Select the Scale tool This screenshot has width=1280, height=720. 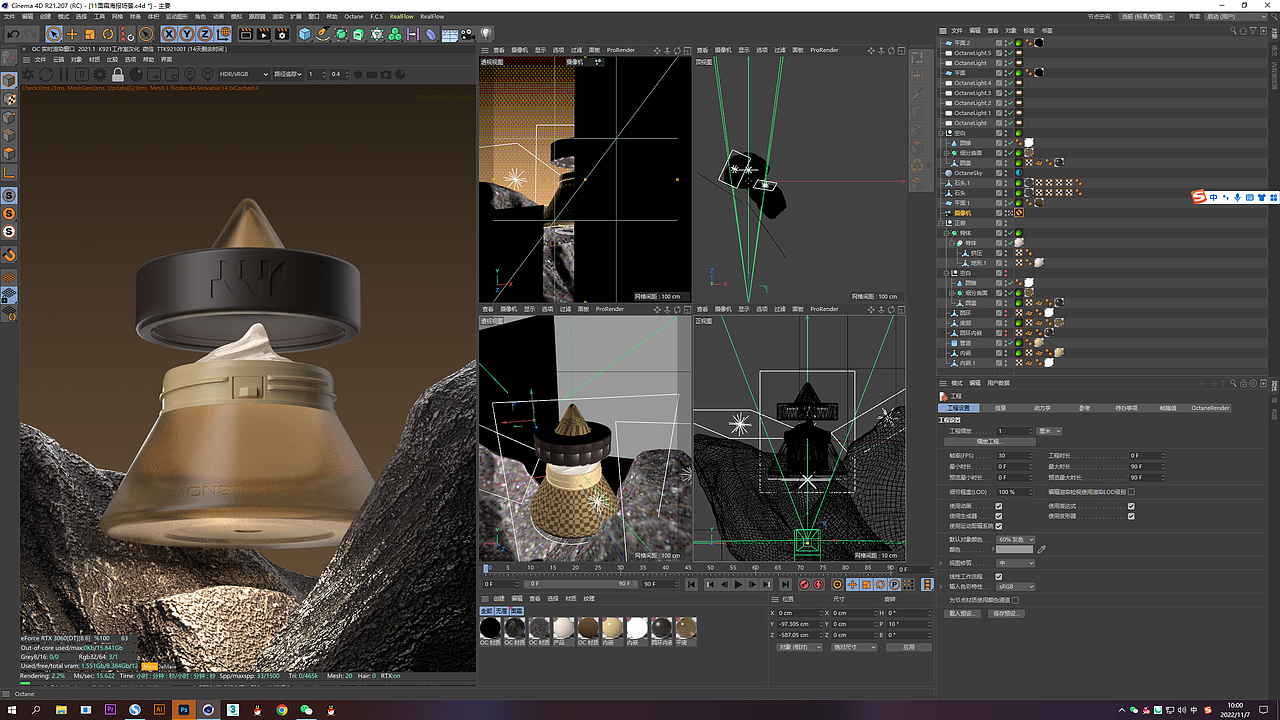[89, 33]
